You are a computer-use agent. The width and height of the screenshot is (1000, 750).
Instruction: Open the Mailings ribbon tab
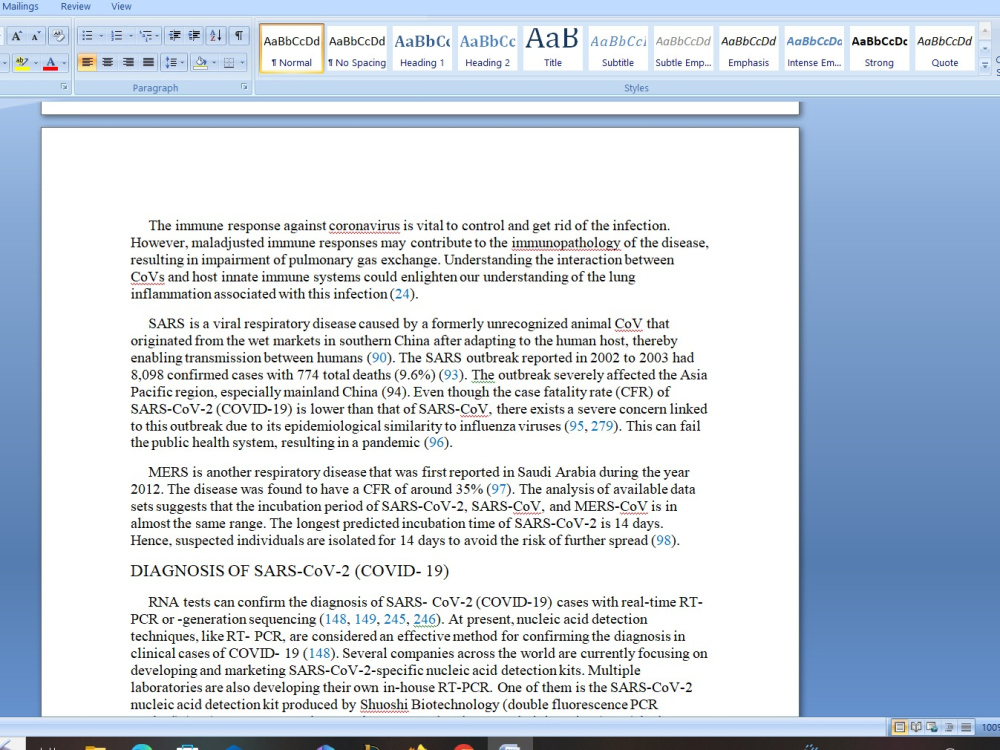[x=20, y=6]
